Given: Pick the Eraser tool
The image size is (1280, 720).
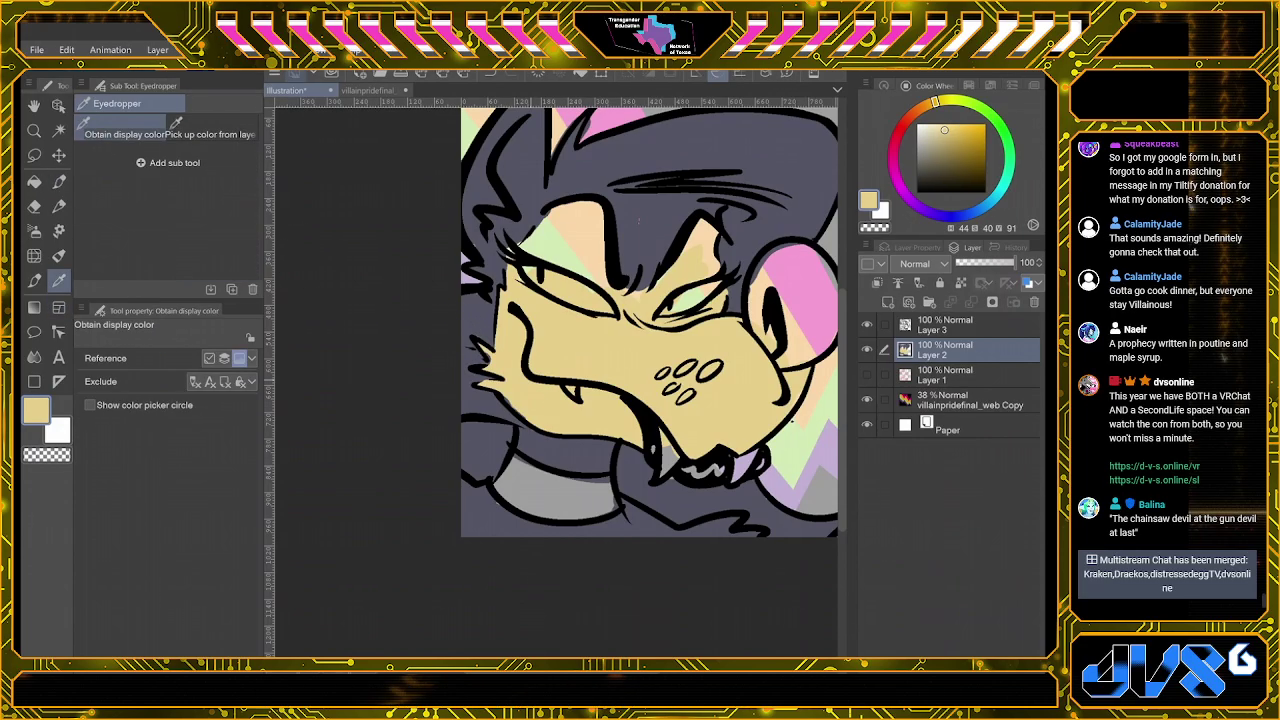Looking at the screenshot, I should tap(34, 206).
